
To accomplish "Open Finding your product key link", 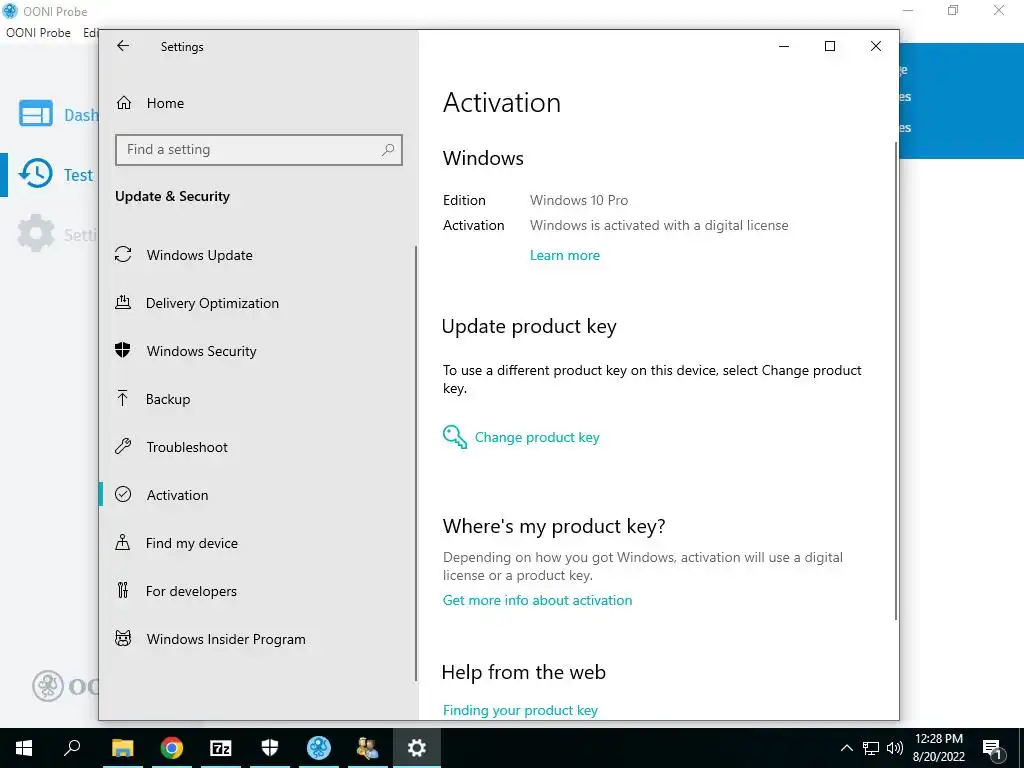I will [x=520, y=711].
